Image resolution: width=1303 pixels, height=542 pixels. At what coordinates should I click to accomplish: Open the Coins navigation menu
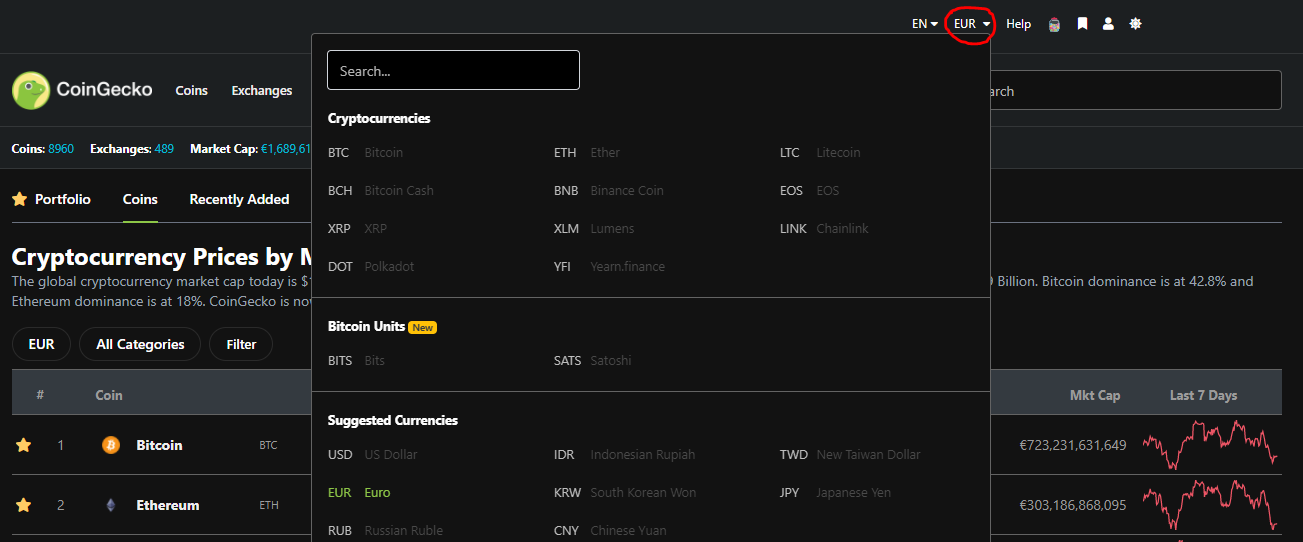coord(191,90)
